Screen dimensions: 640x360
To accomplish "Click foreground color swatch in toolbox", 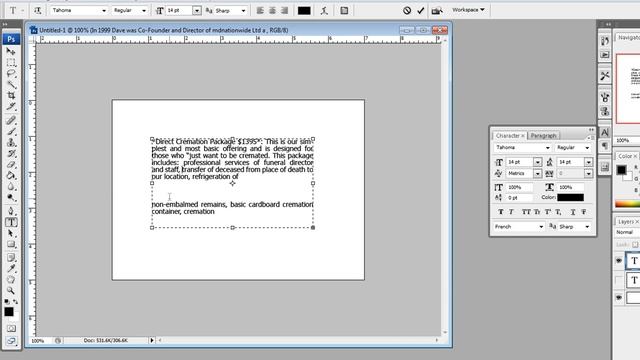I will pyautogui.click(x=9, y=312).
